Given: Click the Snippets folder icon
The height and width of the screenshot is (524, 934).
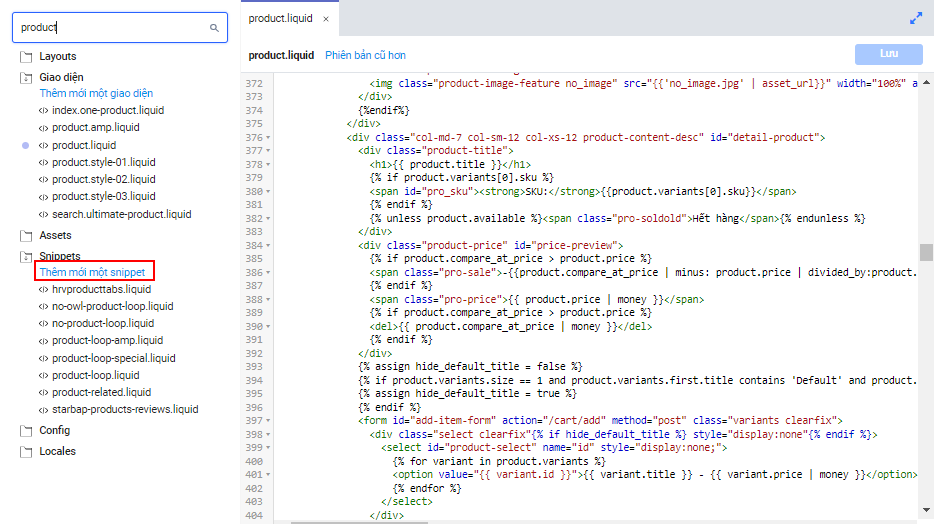Looking at the screenshot, I should coord(26,257).
